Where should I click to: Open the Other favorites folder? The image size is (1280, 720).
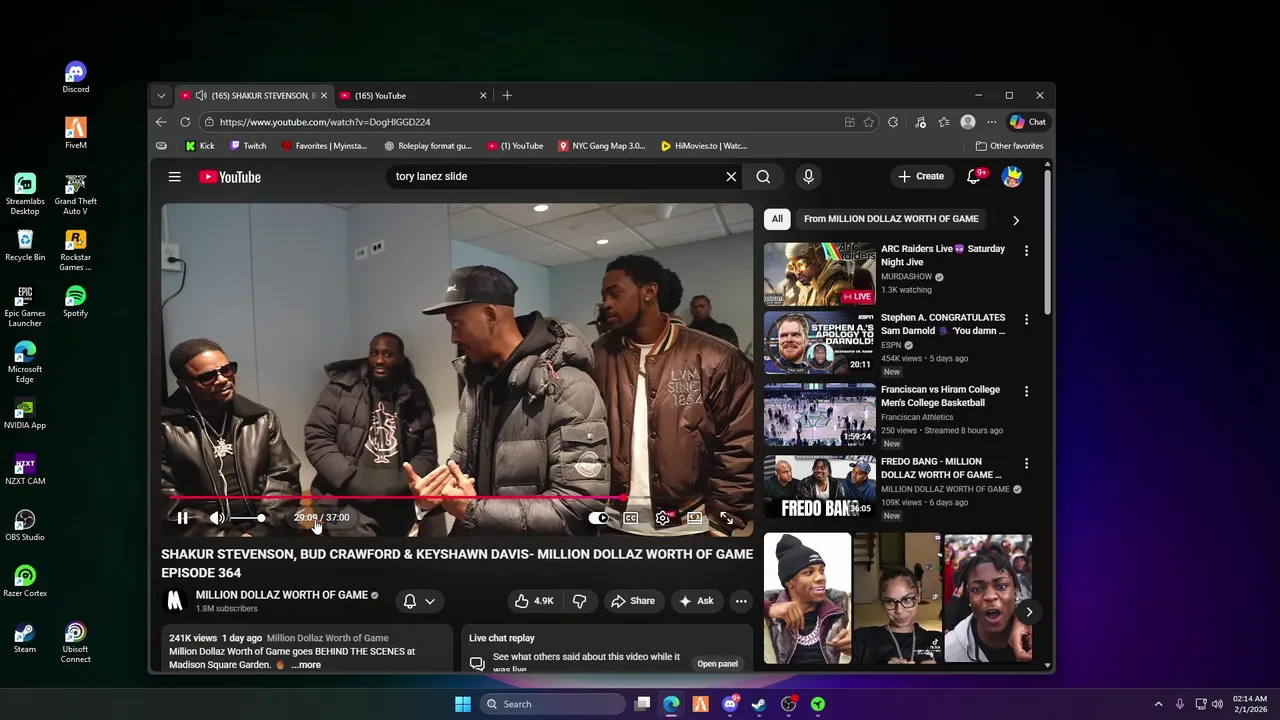(1009, 146)
